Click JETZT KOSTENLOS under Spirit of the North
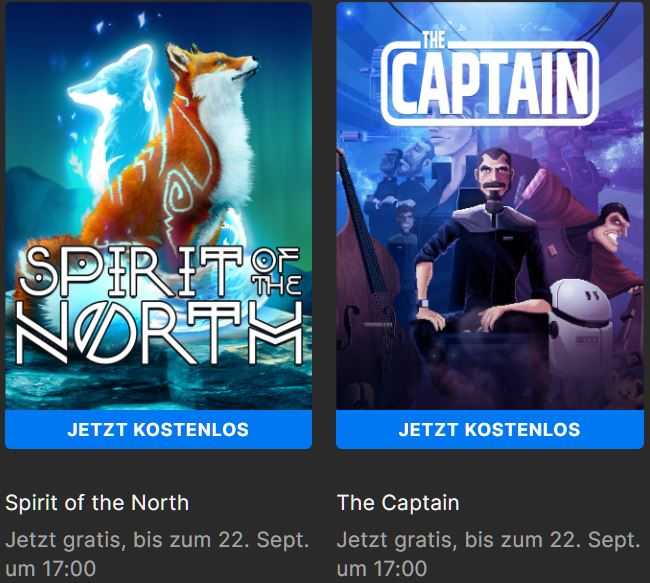Screen dimensions: 650x583 point(158,429)
